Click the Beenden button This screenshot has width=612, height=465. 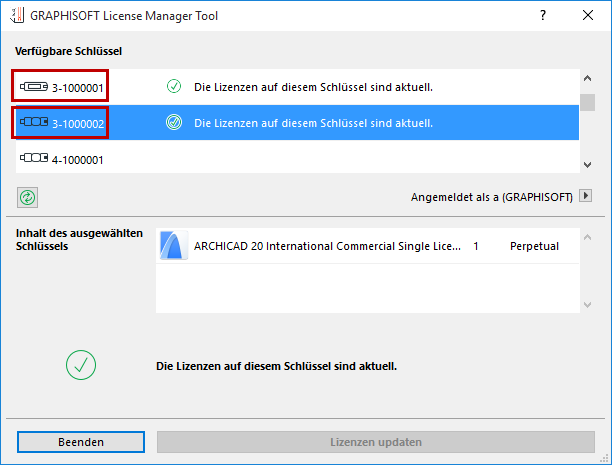[81, 442]
